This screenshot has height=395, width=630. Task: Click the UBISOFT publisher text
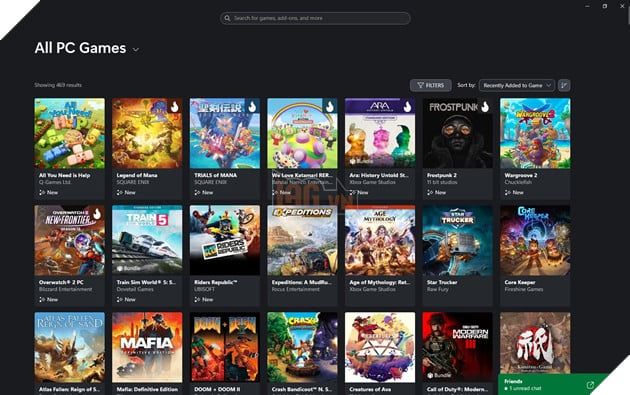(205, 289)
